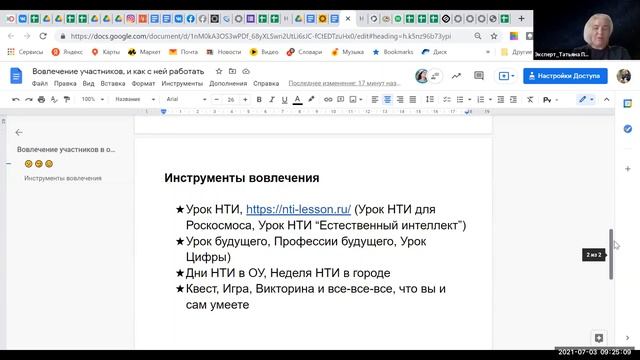Align text to the right
640x360 pixels.
coord(400,100)
